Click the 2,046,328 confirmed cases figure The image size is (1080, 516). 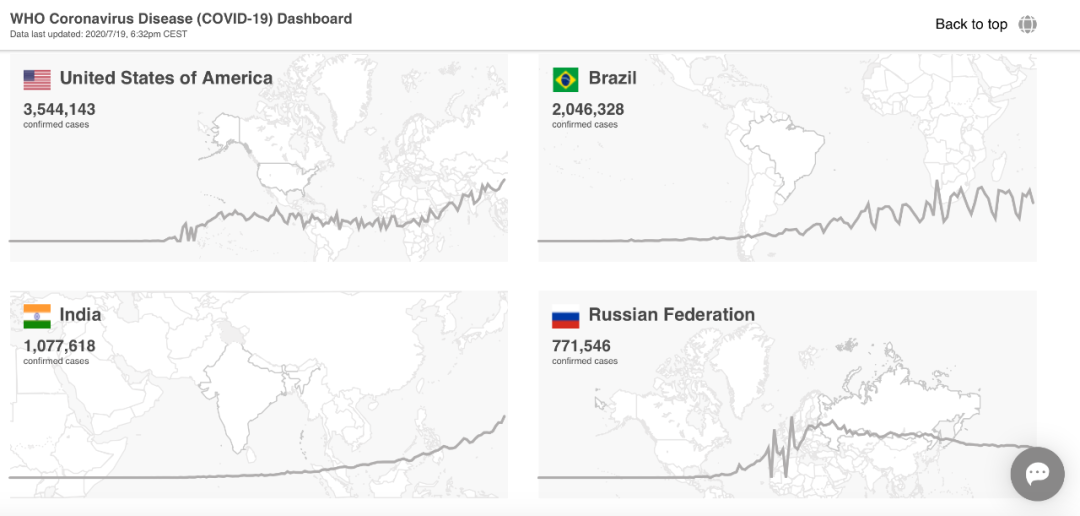coord(588,109)
